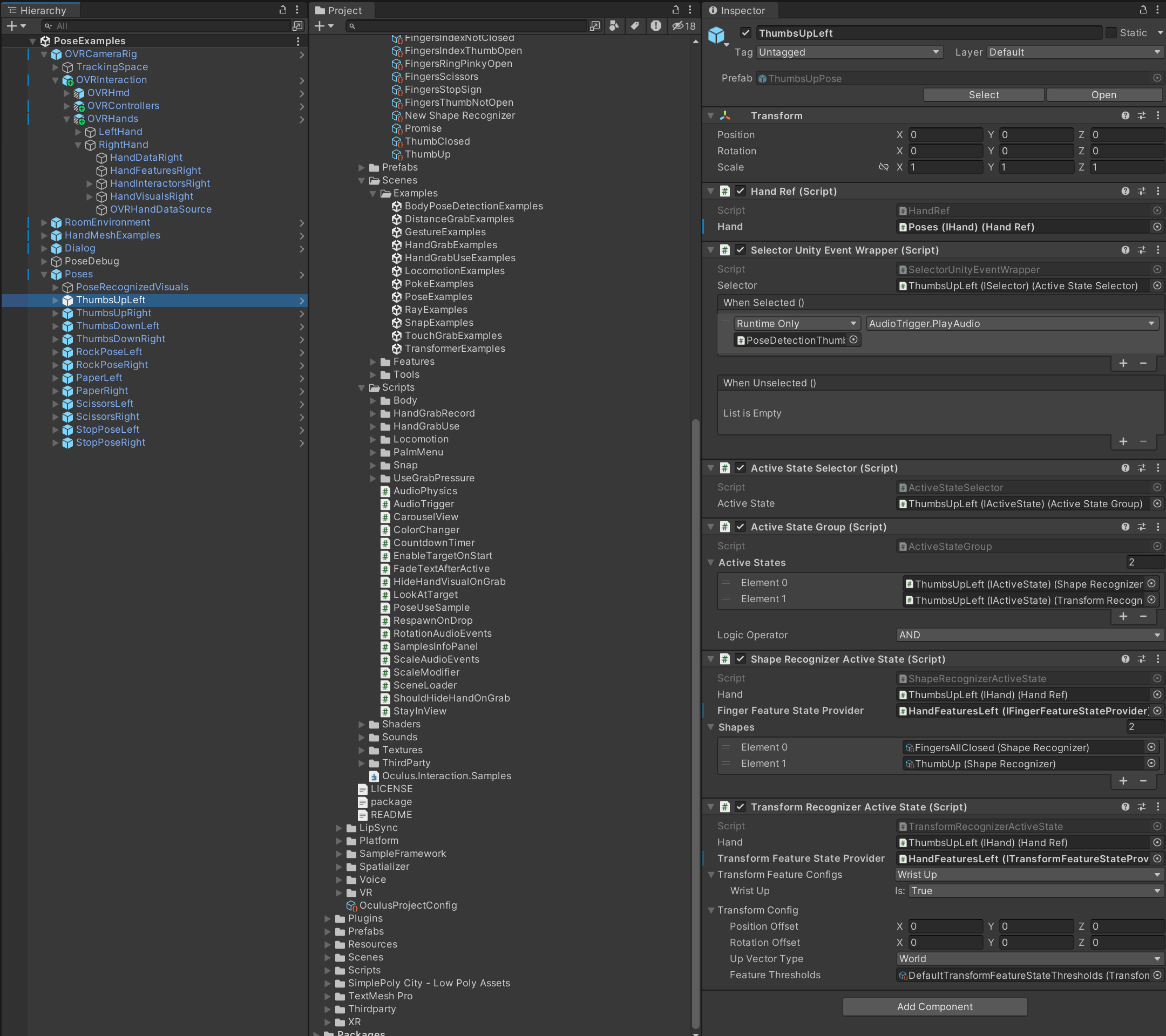Expand ThumbsUpLeft in Hierarchy
The height and width of the screenshot is (1036, 1166).
pyautogui.click(x=56, y=300)
